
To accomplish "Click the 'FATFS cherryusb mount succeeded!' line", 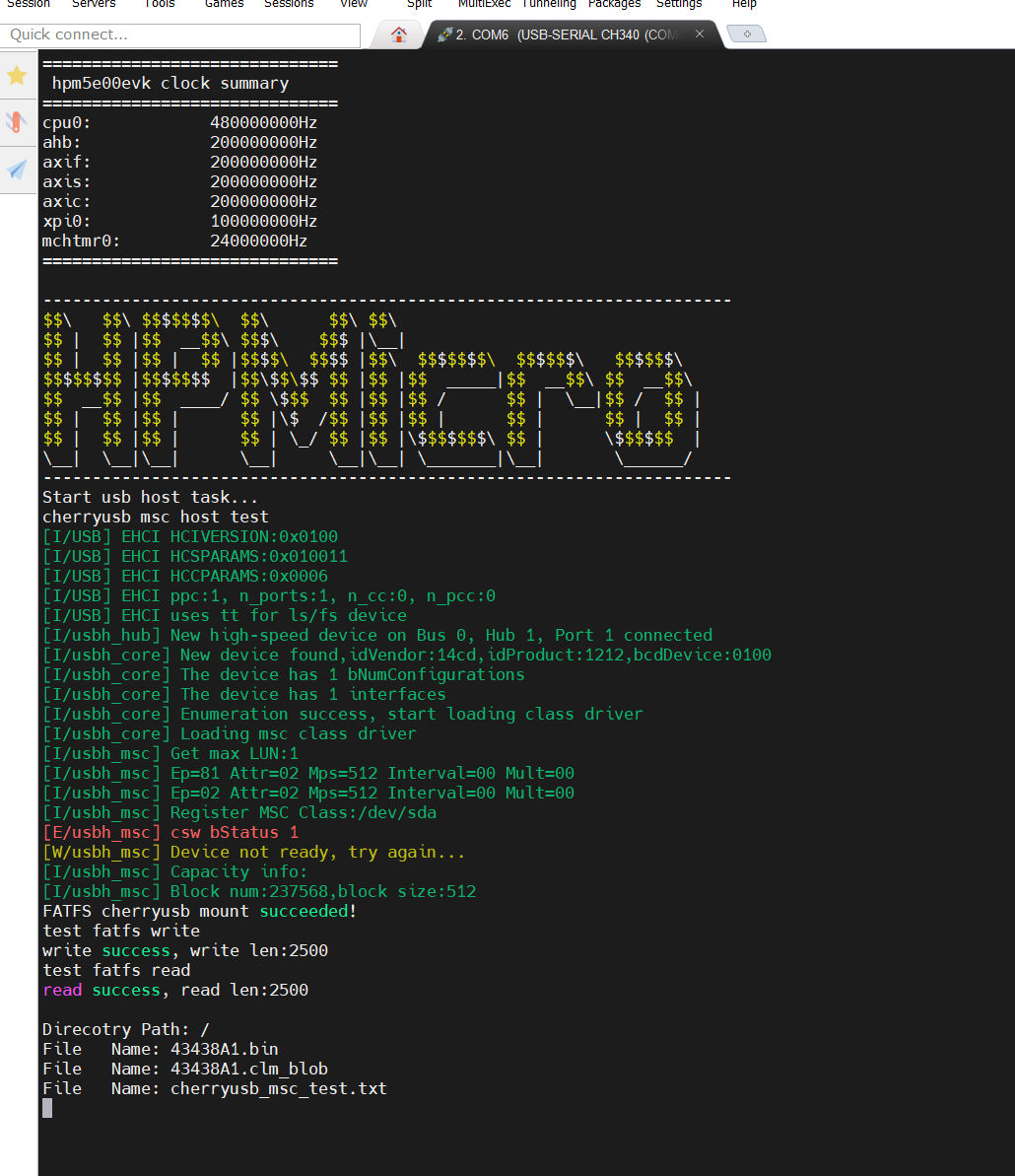I will [199, 911].
